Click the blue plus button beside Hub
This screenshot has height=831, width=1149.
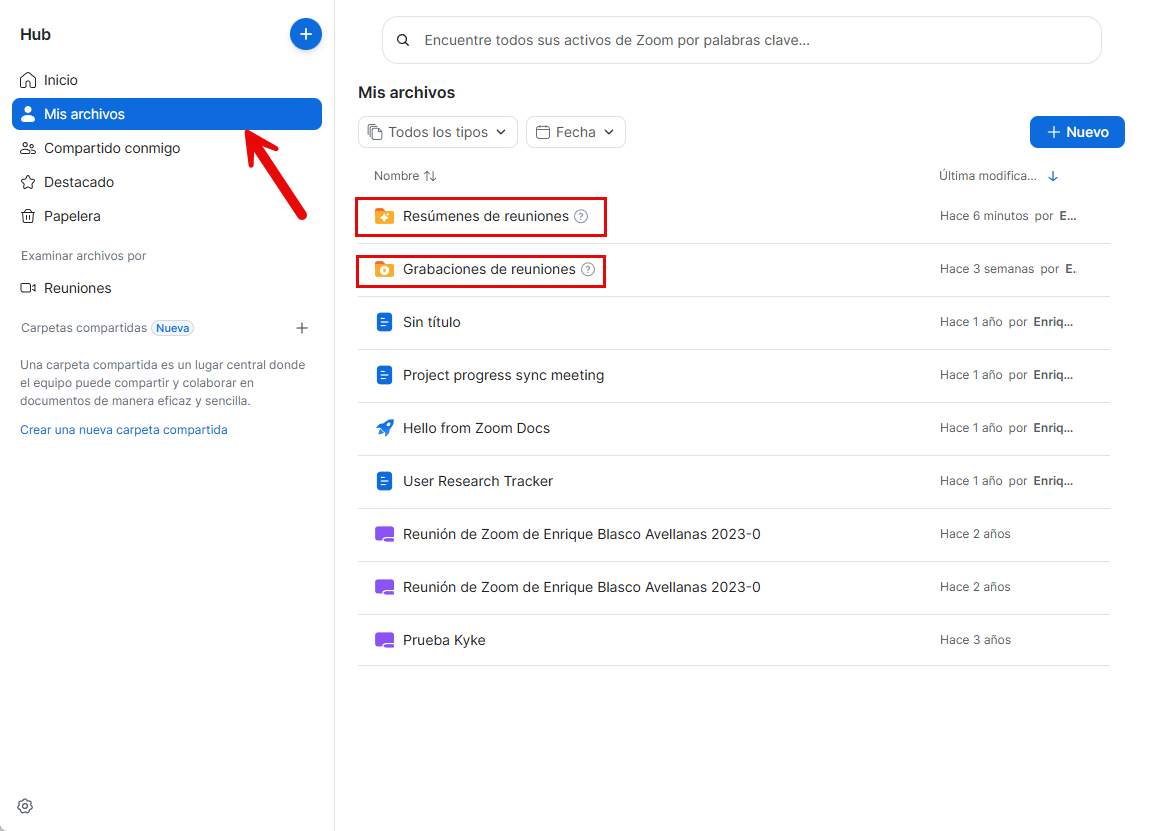click(x=305, y=34)
